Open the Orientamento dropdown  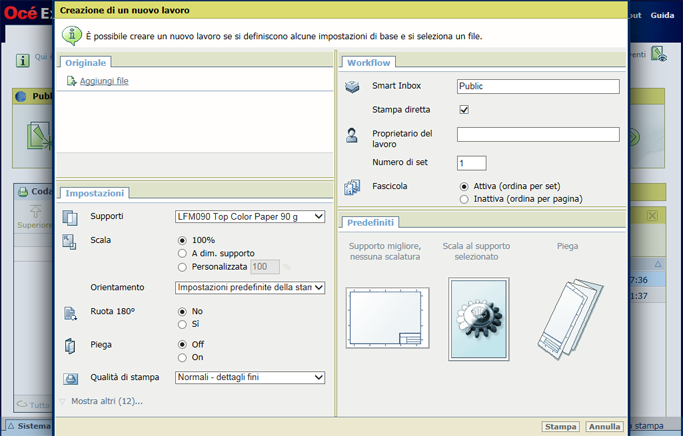coord(250,287)
